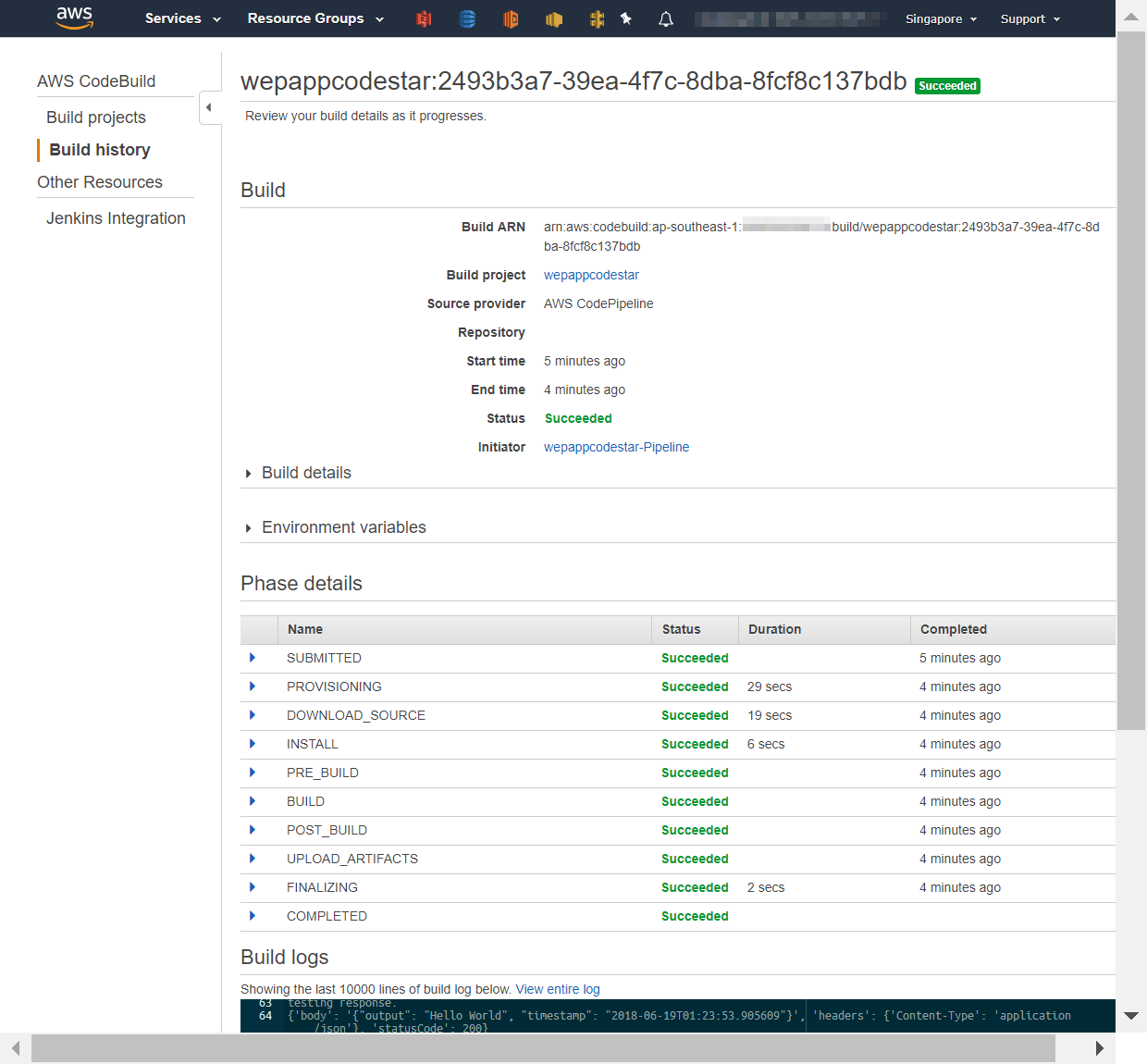Collapse the sidebar with the arrow tab
This screenshot has height=1064, width=1147.
209,107
